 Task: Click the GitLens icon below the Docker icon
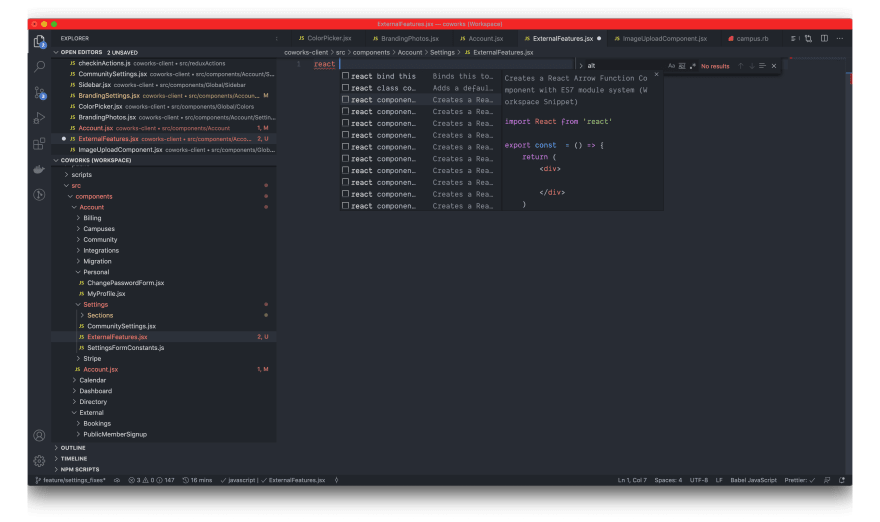[x=39, y=195]
